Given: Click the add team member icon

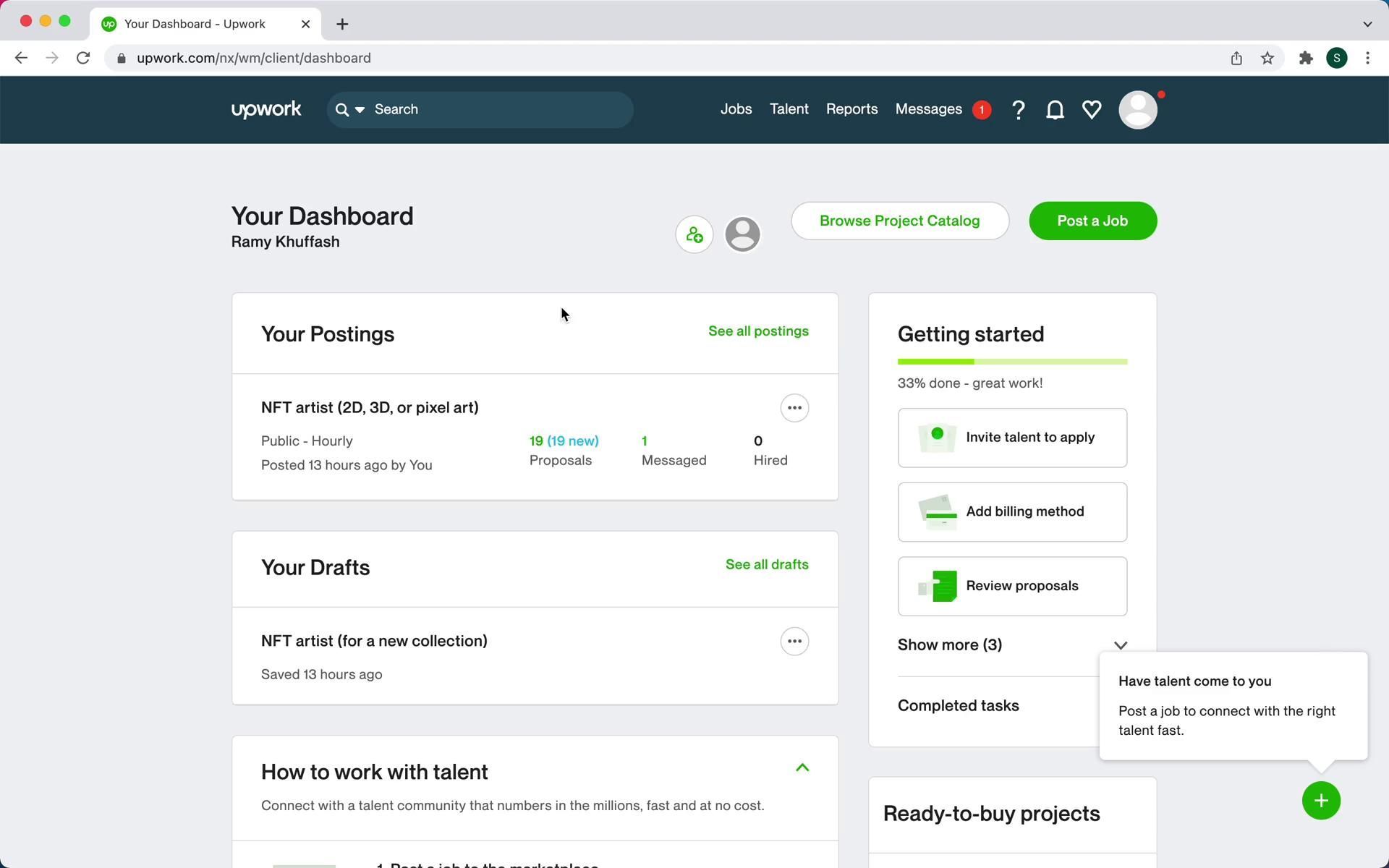Looking at the screenshot, I should coord(694,234).
